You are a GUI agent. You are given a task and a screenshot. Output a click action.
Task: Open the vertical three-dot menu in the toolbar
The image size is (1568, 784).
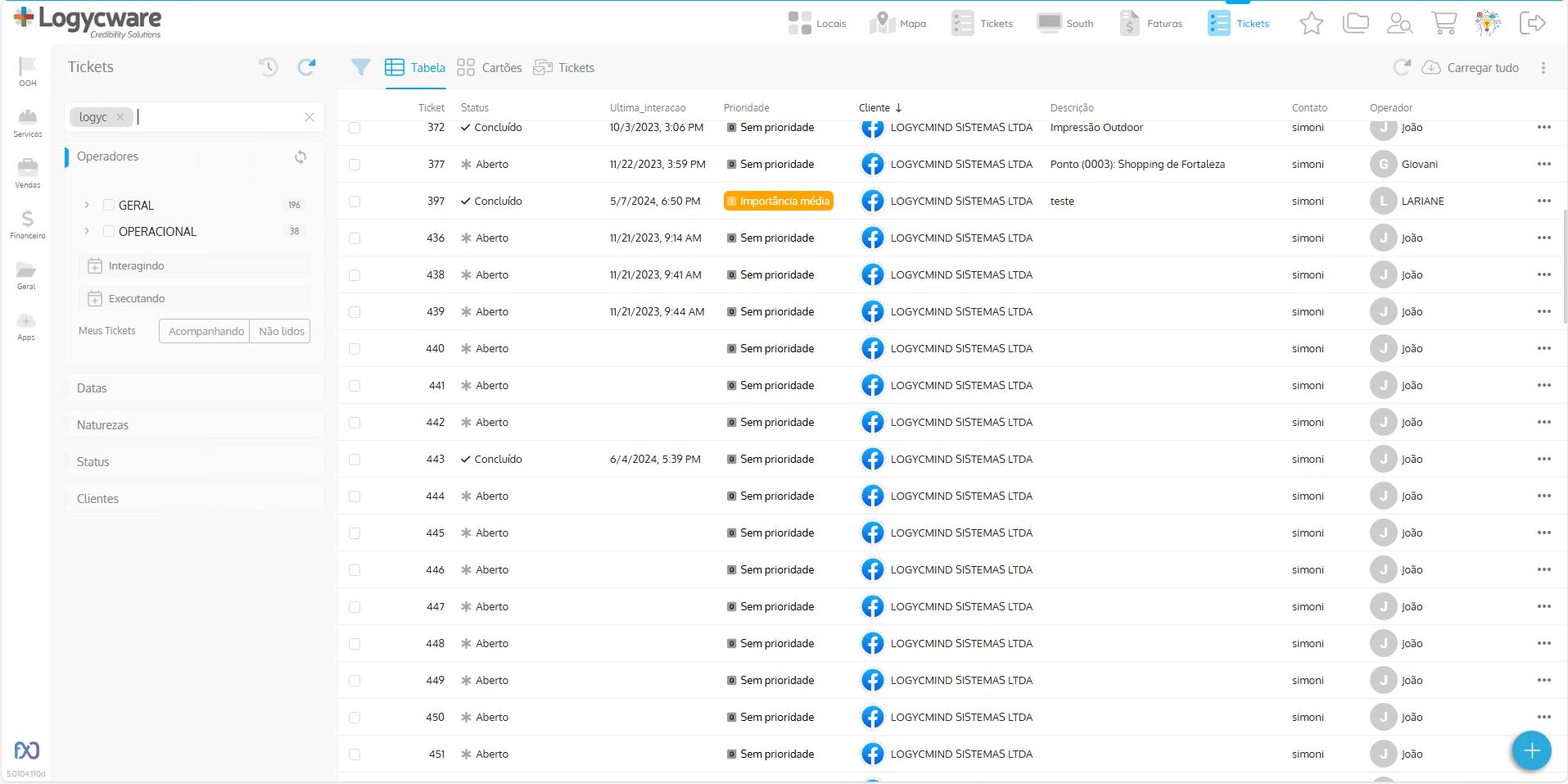click(x=1543, y=68)
